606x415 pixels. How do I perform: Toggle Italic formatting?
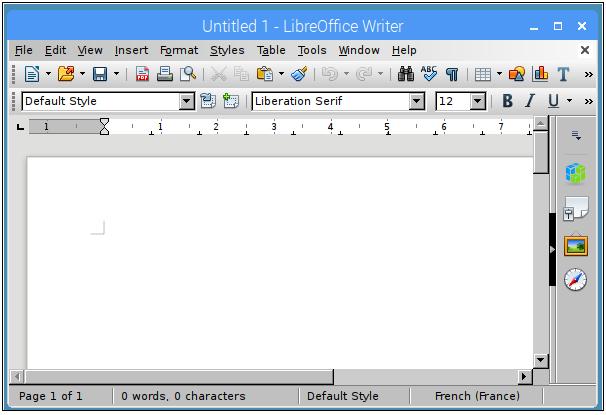pos(530,101)
